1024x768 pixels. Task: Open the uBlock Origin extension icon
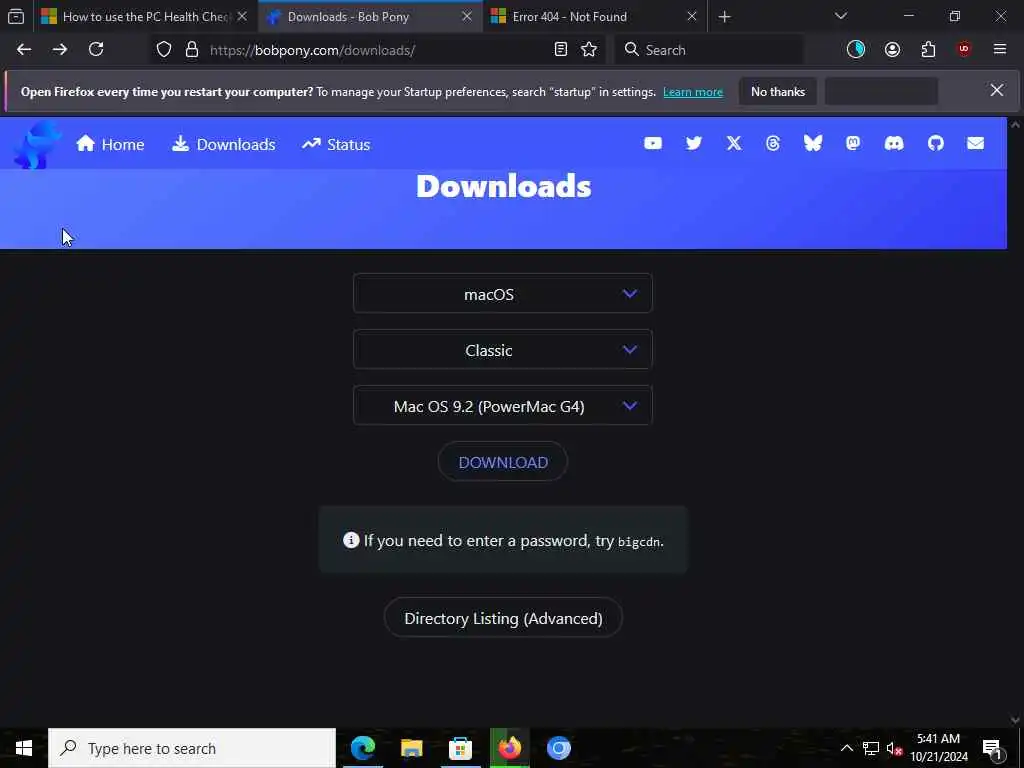click(964, 50)
